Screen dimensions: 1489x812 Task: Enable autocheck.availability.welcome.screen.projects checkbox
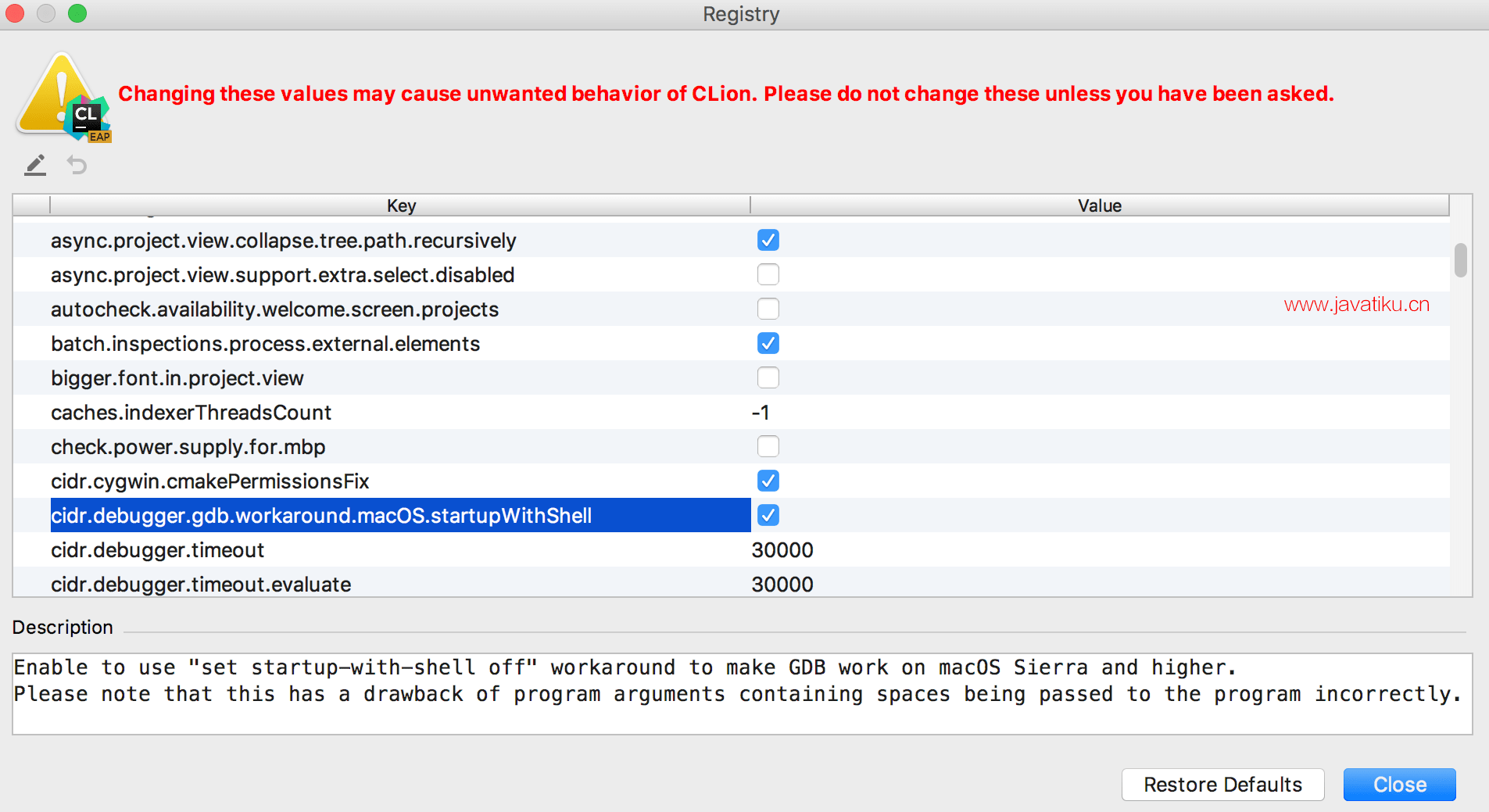[768, 309]
